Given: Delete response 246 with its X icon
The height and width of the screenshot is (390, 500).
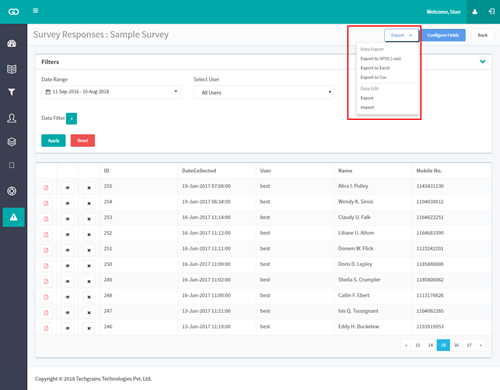Looking at the screenshot, I should tap(89, 328).
